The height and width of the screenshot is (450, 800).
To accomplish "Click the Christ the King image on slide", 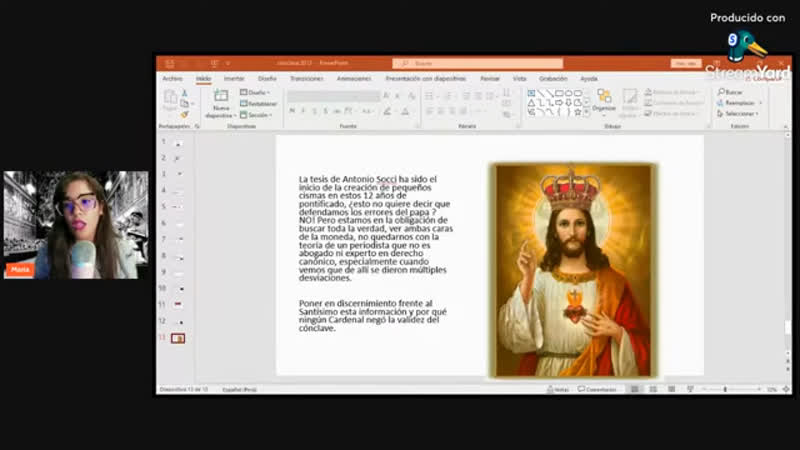I will [x=573, y=270].
